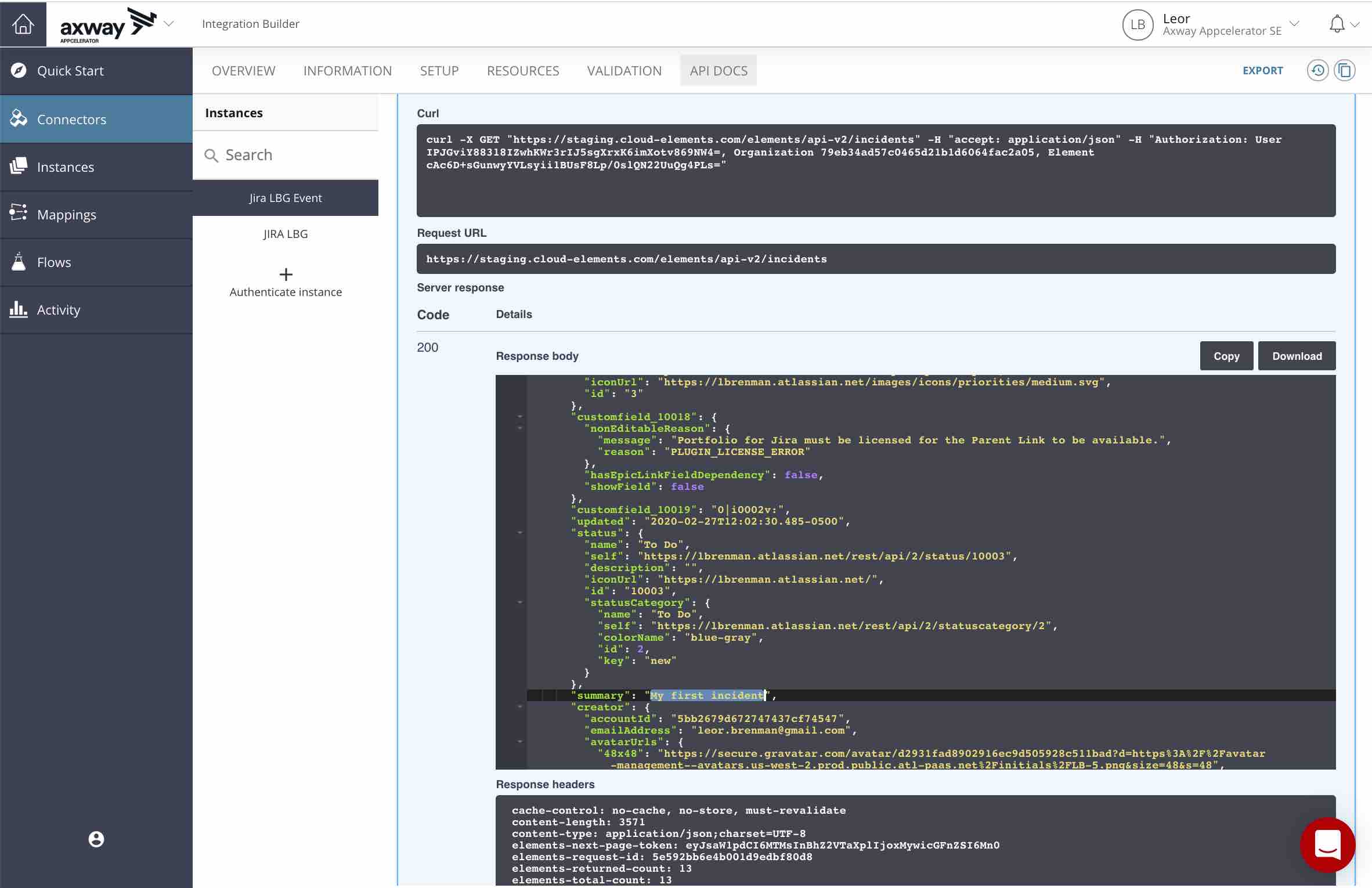
Task: Click the plus Authenticate instance icon
Action: 286,274
